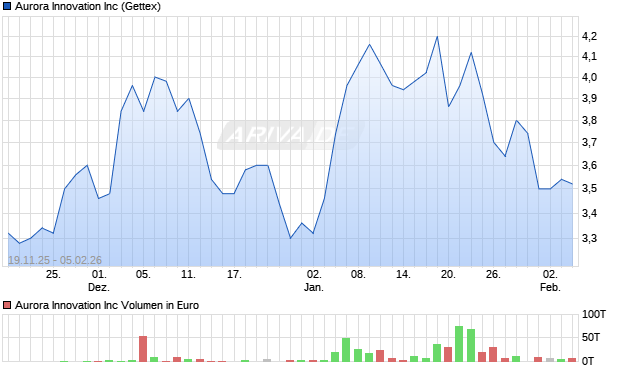Image resolution: width=620 pixels, height=371 pixels.
Task: Click the 4,1 price axis label
Action: (x=589, y=57)
